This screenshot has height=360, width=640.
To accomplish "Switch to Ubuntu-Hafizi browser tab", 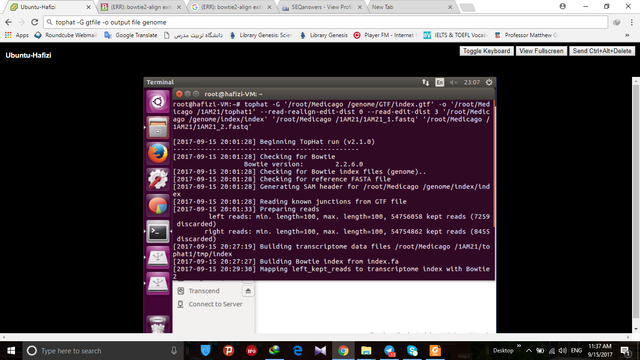I will pos(49,7).
